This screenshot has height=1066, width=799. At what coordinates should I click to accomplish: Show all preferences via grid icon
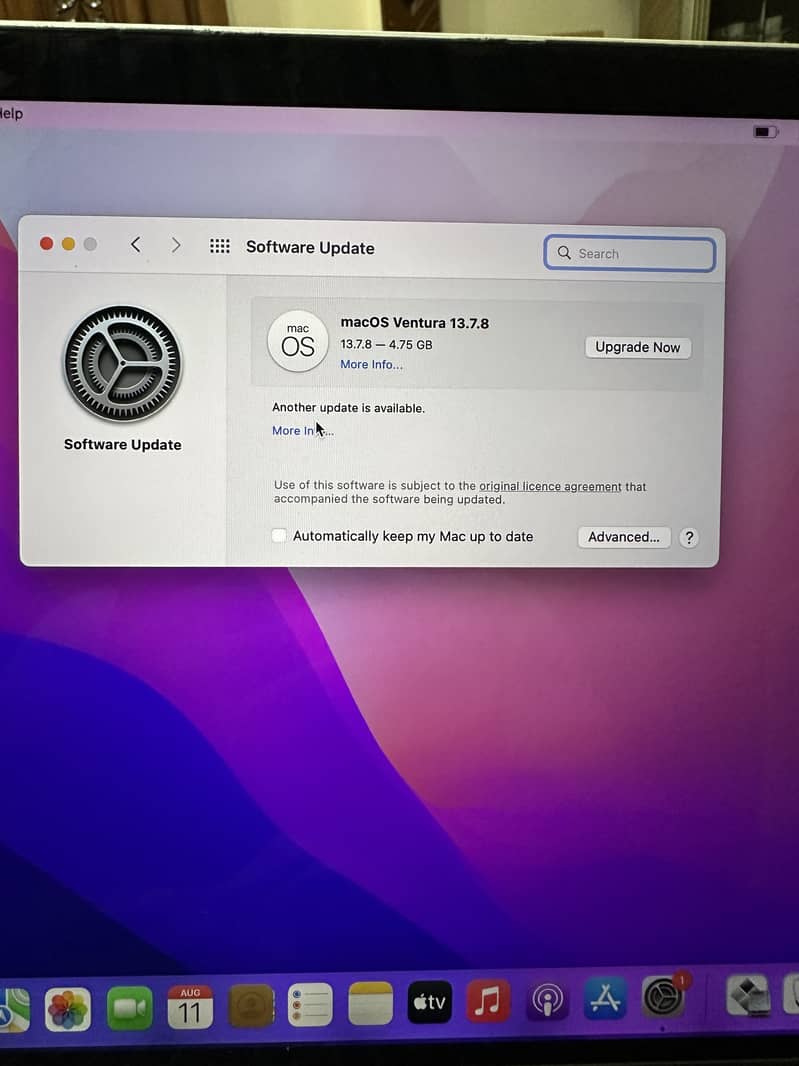220,245
